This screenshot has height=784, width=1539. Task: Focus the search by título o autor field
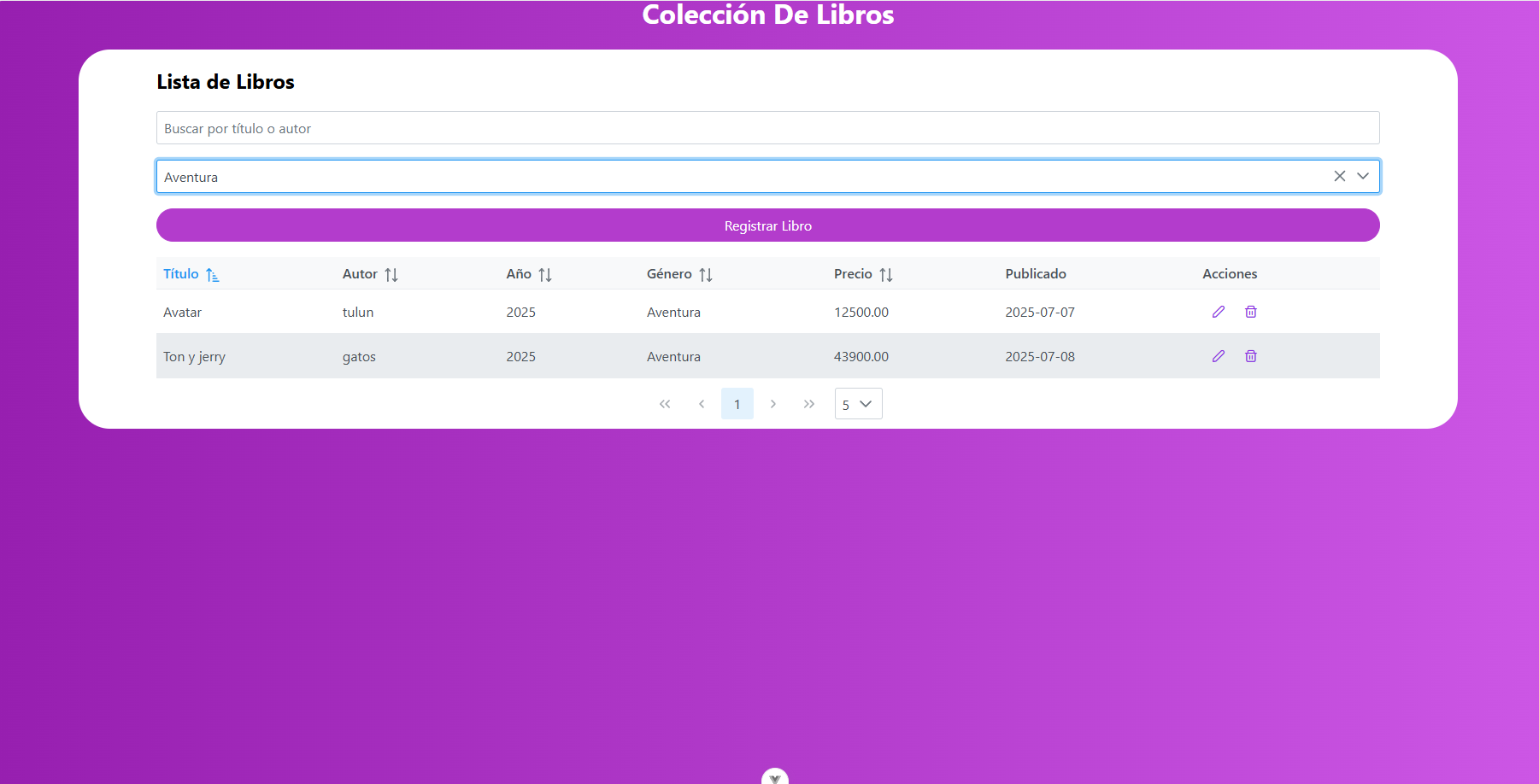768,128
